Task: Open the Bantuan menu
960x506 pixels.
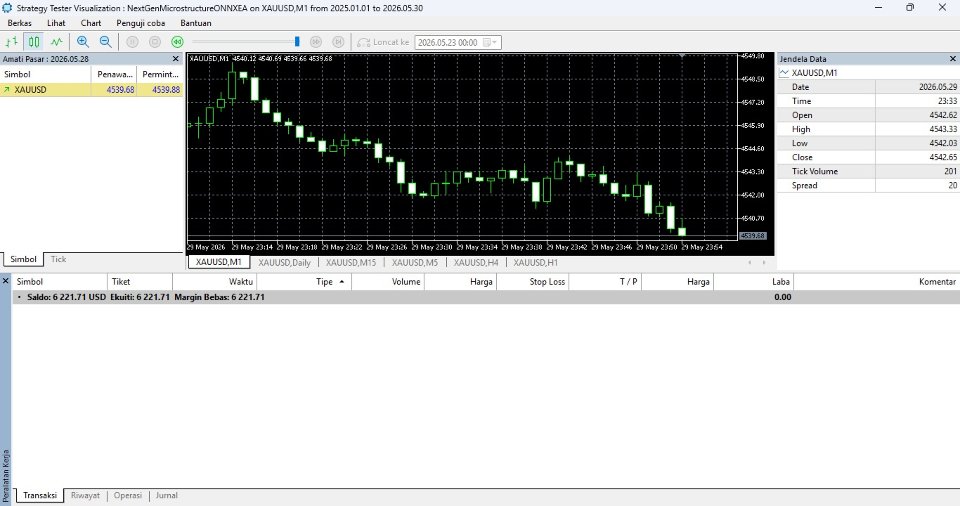Action: (x=196, y=23)
